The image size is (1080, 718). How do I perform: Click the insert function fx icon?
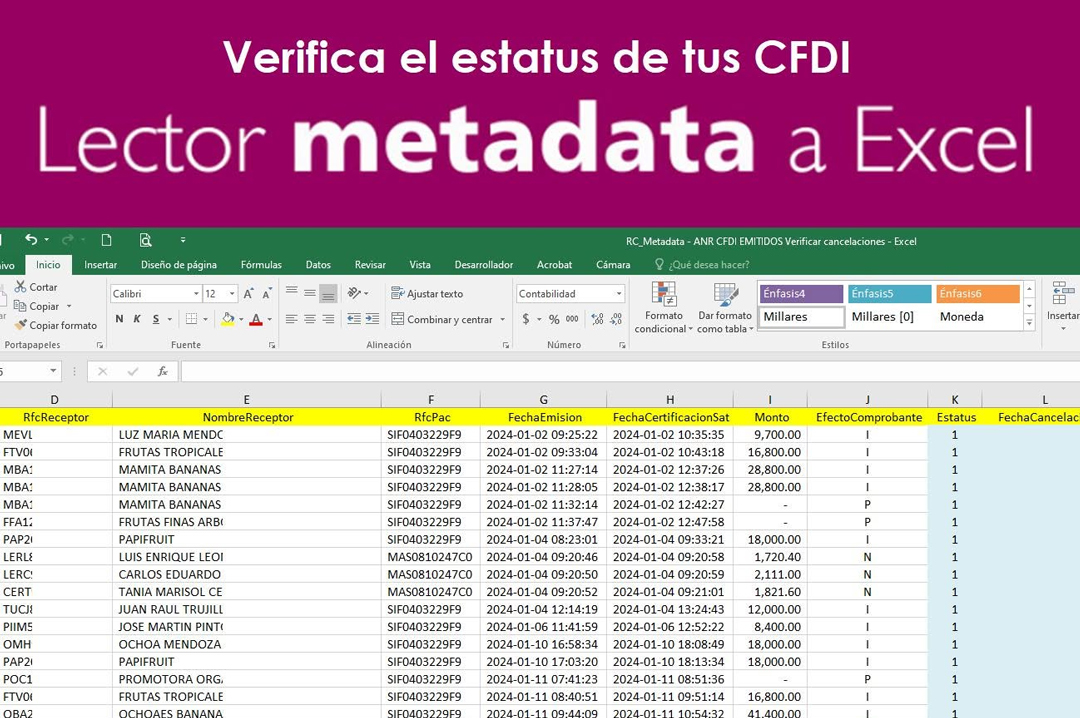point(163,371)
